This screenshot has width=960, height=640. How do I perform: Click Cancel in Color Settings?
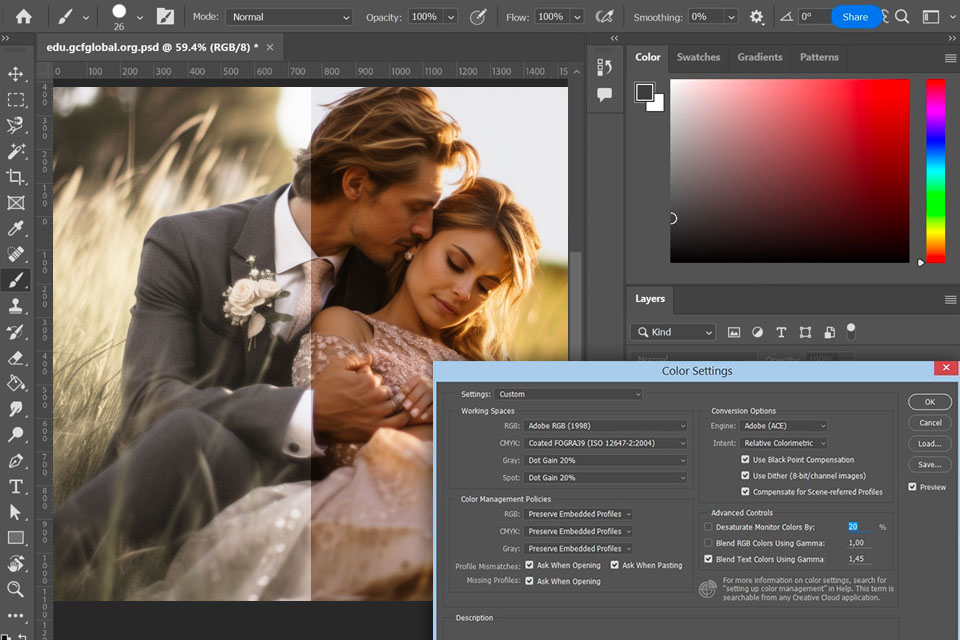[929, 423]
